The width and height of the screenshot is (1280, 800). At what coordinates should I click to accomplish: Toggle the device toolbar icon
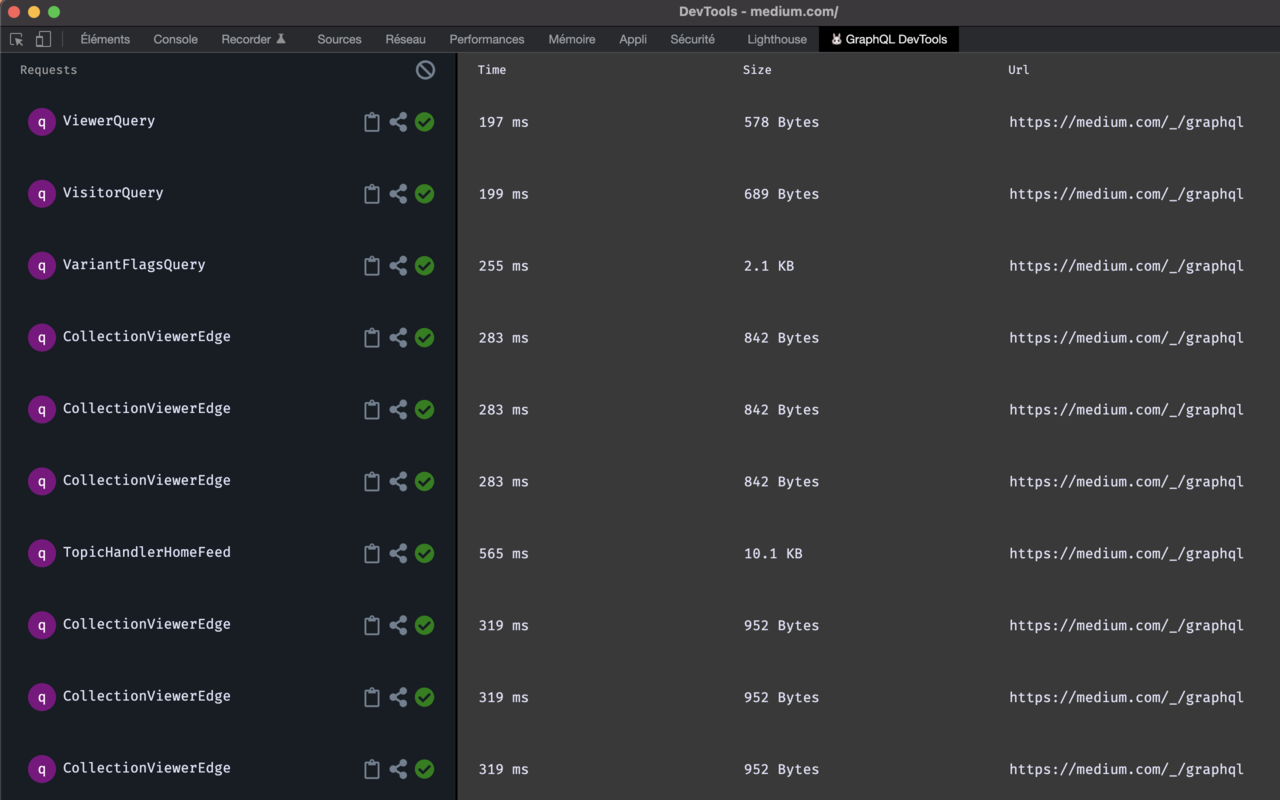[x=43, y=39]
